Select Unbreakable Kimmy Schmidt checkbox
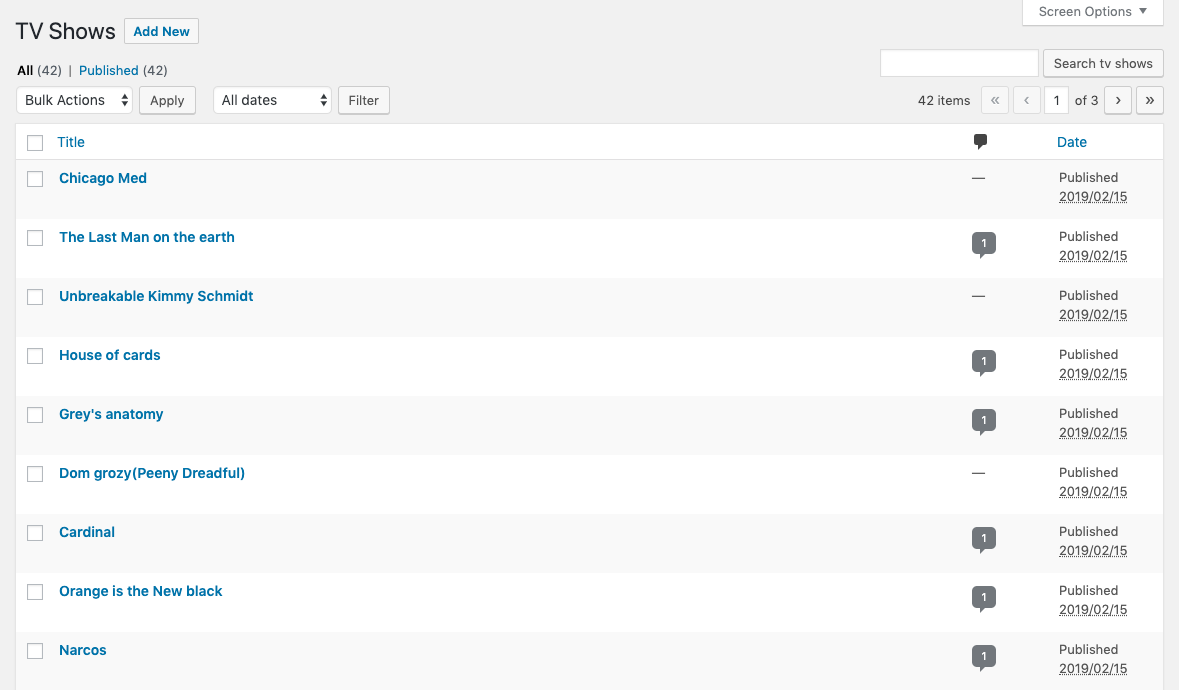1179x690 pixels. 35,297
